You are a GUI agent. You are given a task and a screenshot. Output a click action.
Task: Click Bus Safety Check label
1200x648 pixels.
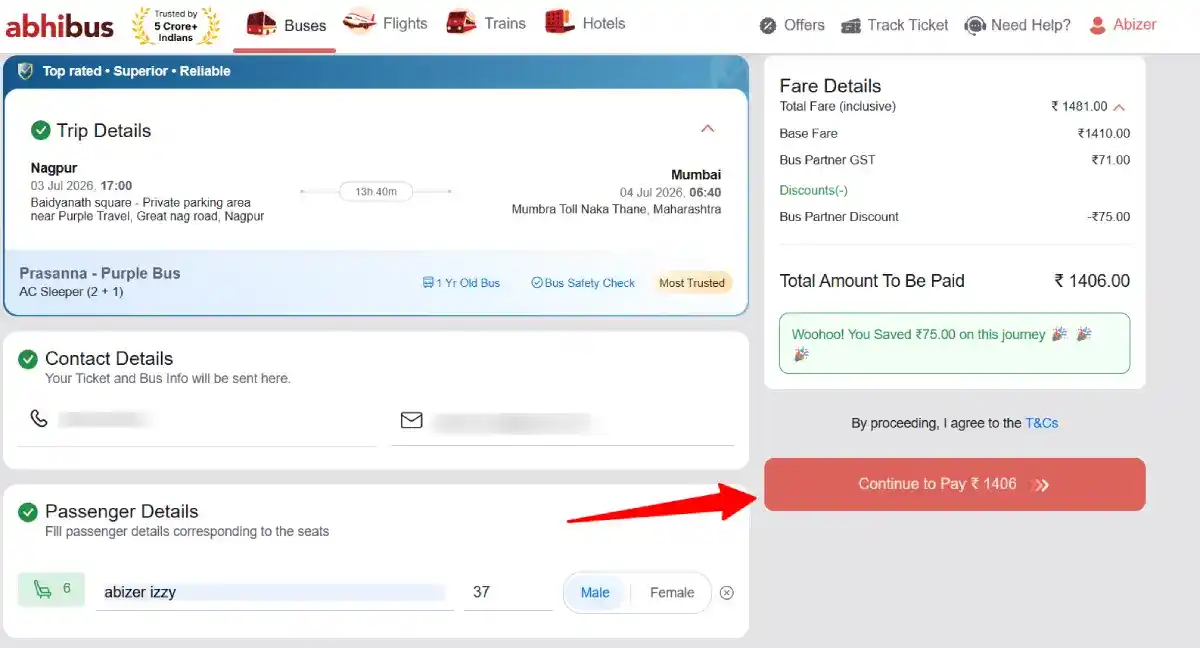(x=590, y=283)
